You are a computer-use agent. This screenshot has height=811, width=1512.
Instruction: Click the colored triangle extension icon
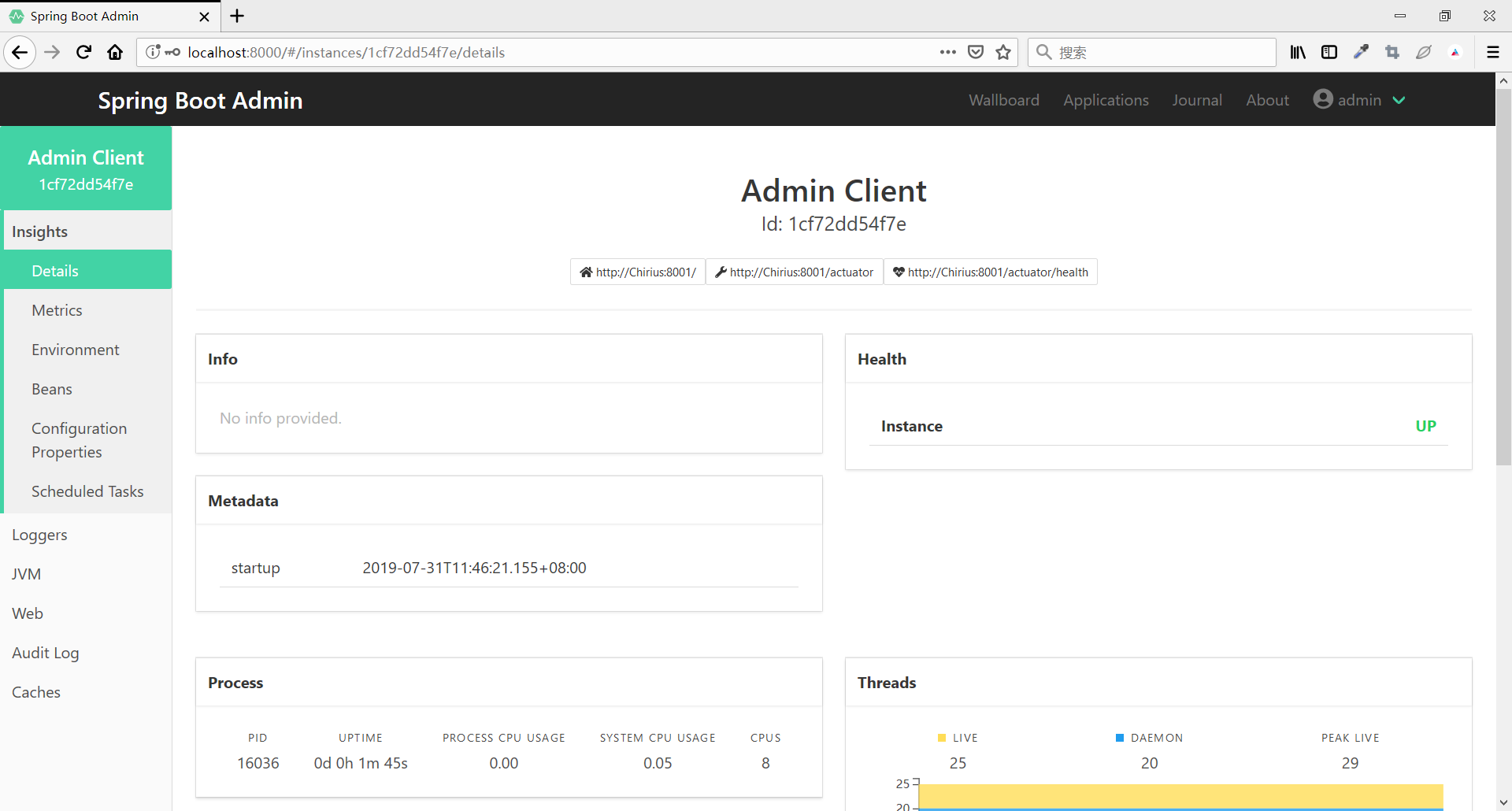(1455, 53)
